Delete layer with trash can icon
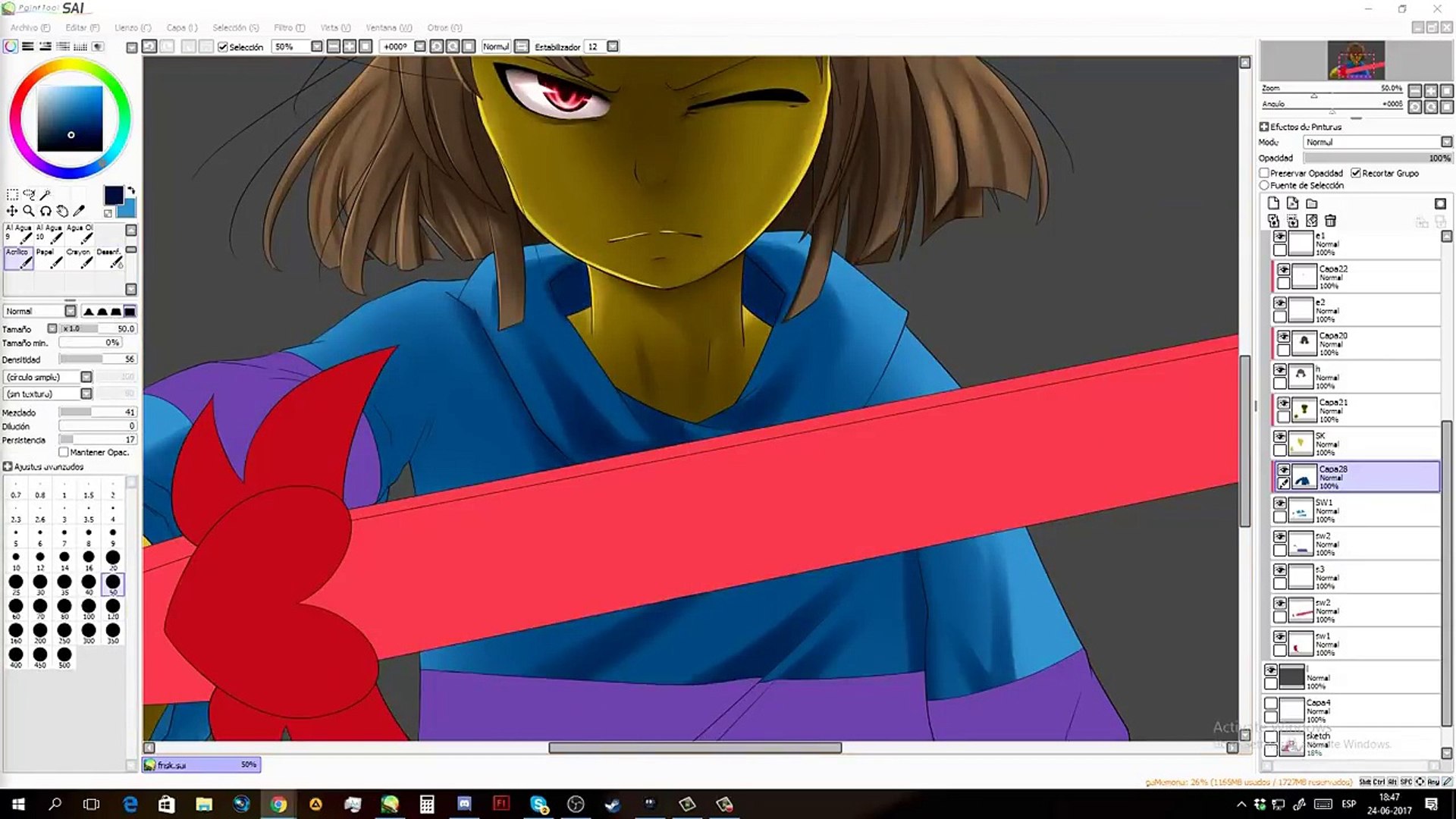The width and height of the screenshot is (1456, 819). pyautogui.click(x=1330, y=221)
